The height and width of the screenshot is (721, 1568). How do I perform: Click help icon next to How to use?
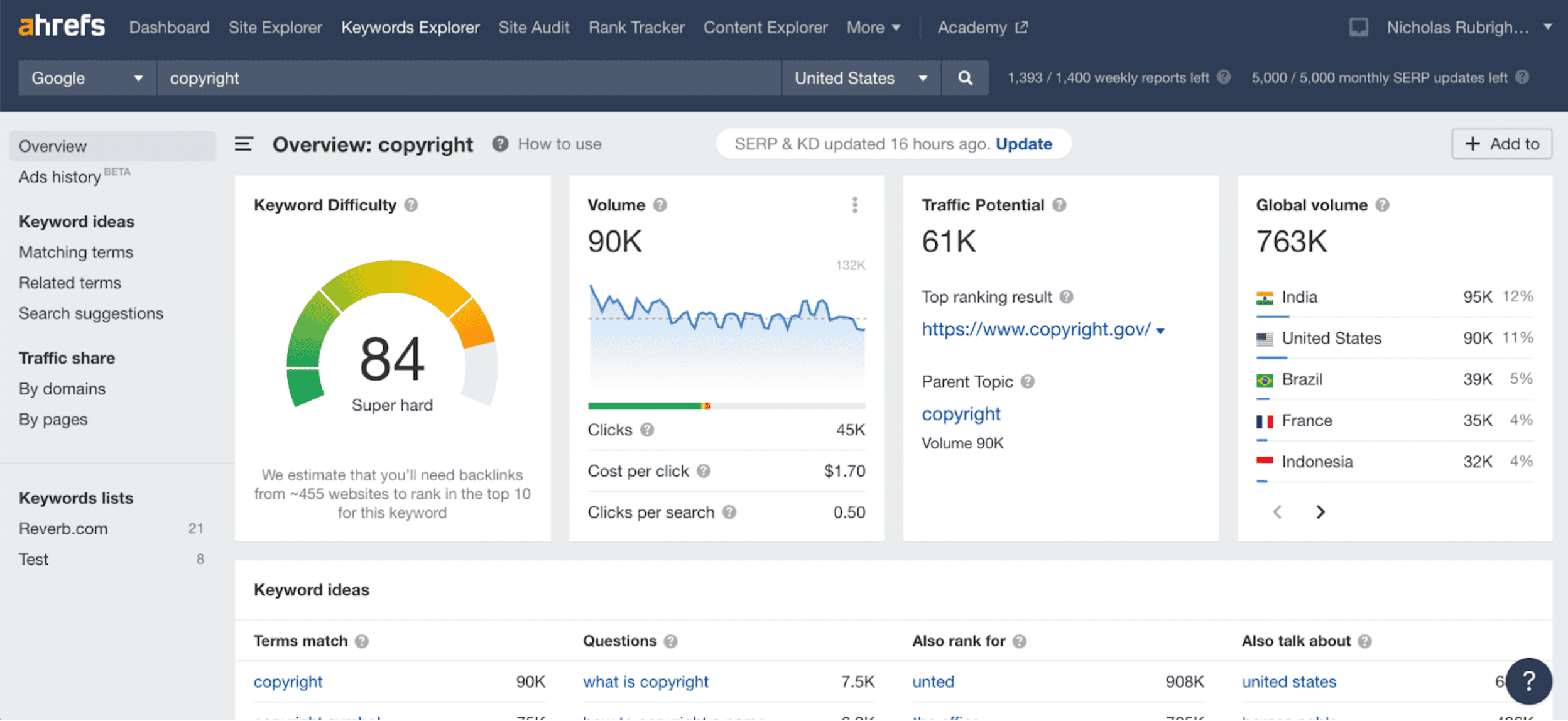[500, 144]
